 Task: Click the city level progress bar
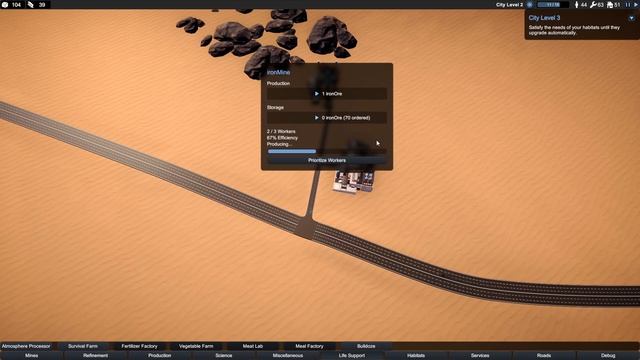tap(553, 4)
